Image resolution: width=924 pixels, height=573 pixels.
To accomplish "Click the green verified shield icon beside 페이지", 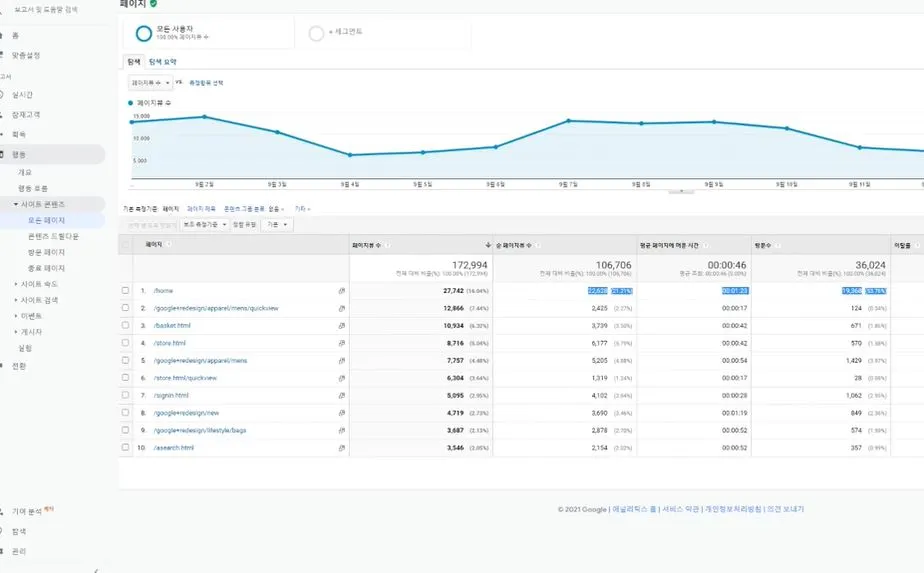I will point(153,4).
